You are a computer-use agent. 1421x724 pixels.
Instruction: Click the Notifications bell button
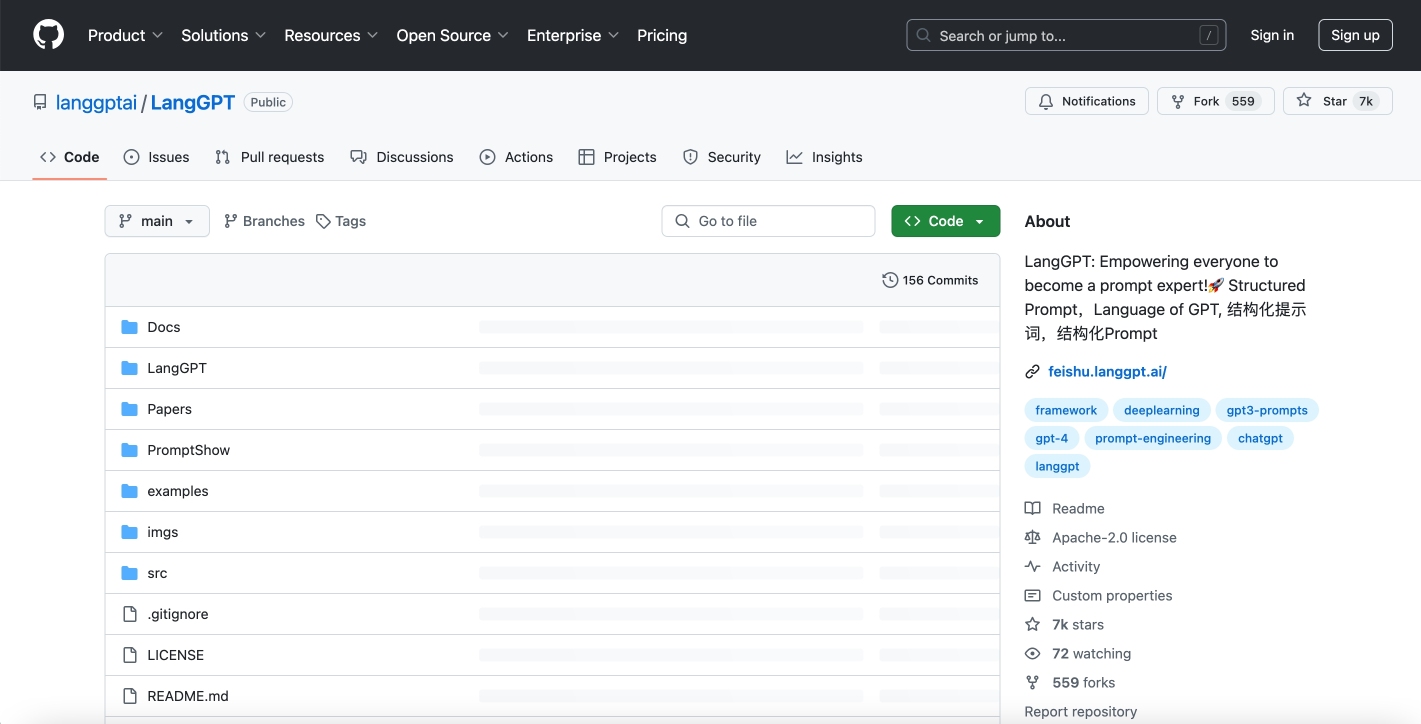pyautogui.click(x=1086, y=101)
